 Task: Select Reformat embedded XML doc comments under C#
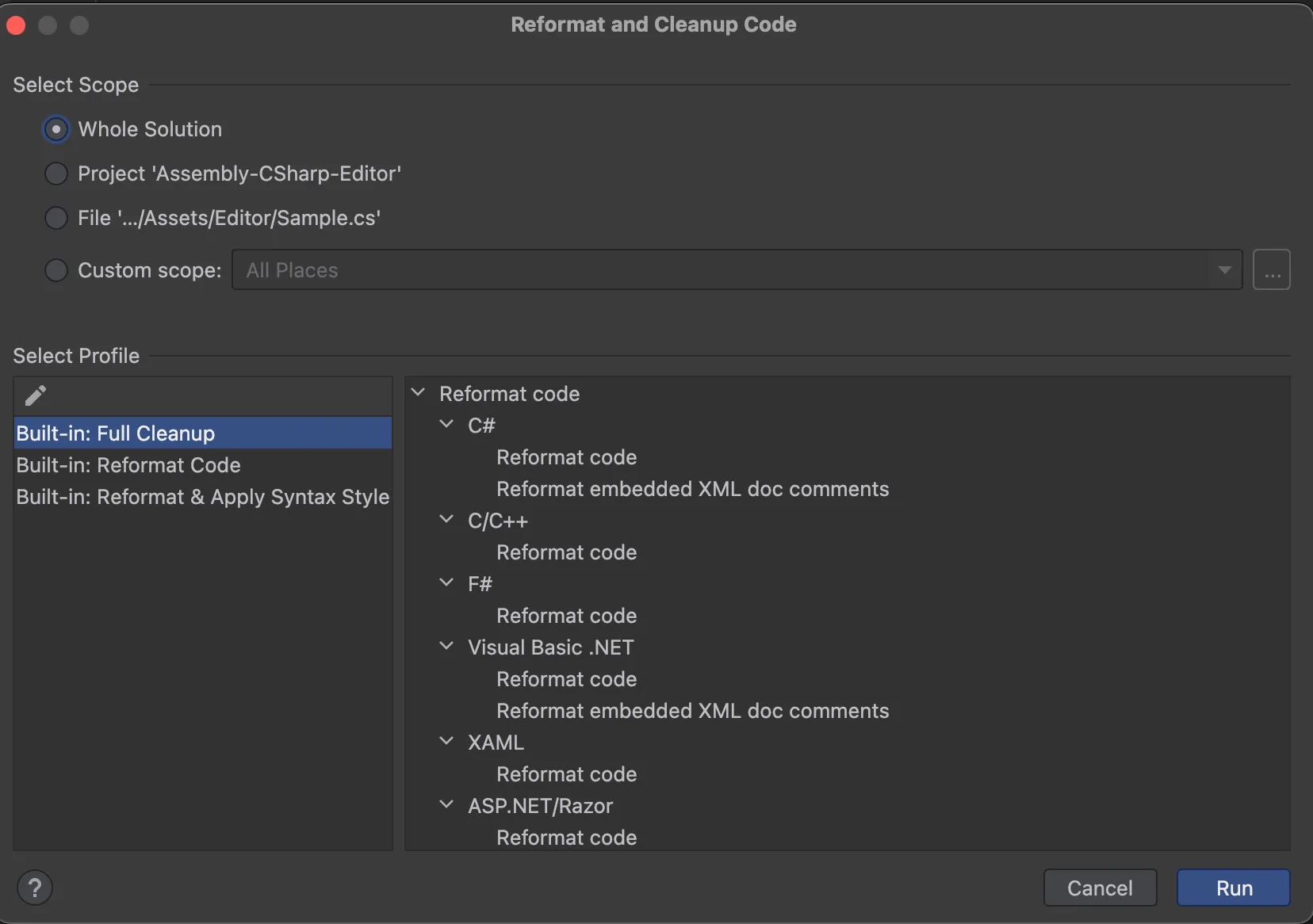pos(692,489)
